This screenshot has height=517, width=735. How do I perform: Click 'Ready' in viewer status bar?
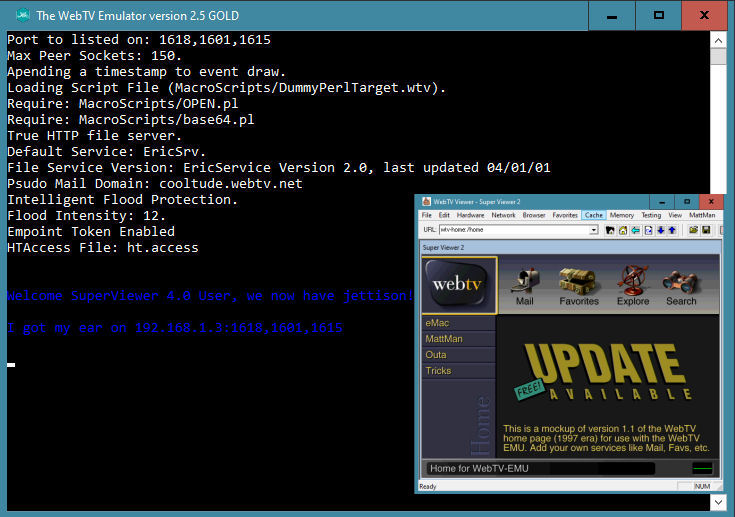tap(428, 487)
